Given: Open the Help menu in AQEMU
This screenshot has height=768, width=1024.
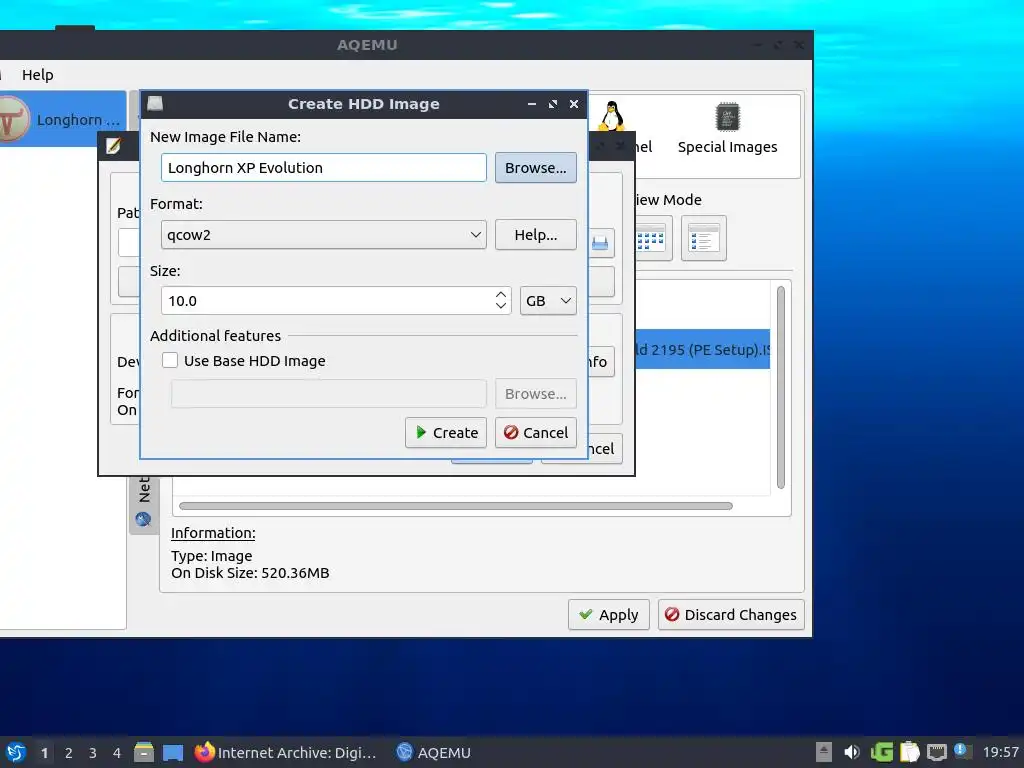Looking at the screenshot, I should [38, 75].
